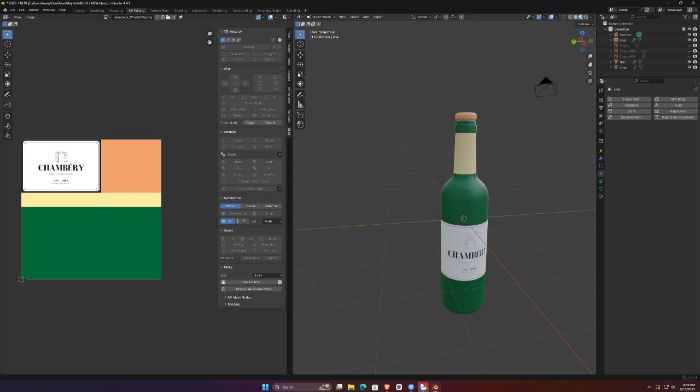Switch to the Texture Paint workspace tab
This screenshot has width=700, height=392.
pyautogui.click(x=159, y=10)
